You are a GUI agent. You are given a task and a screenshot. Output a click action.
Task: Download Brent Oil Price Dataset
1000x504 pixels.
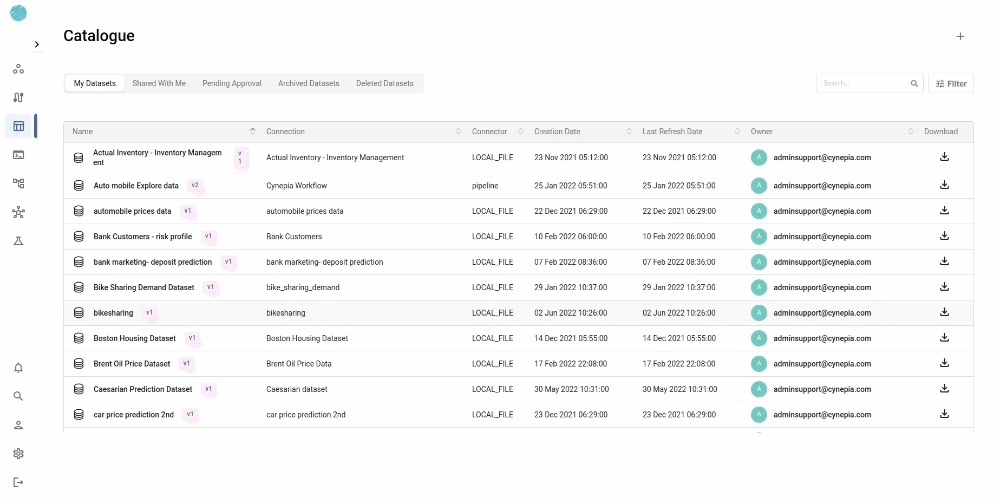point(945,364)
